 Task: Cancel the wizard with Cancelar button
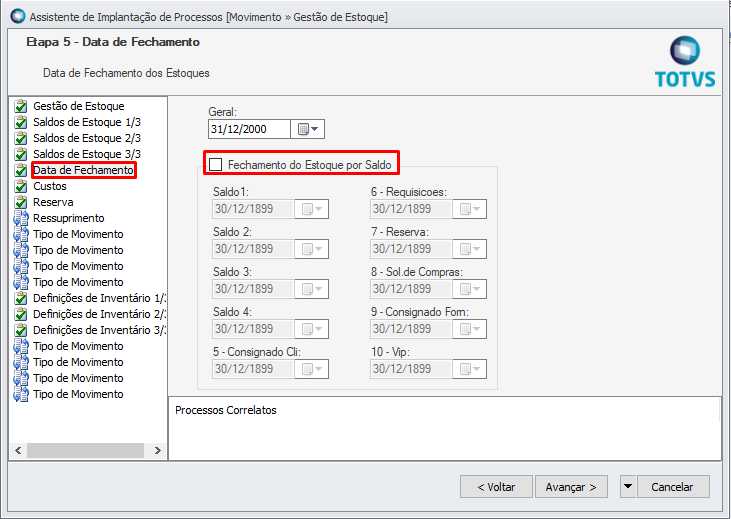tap(673, 487)
